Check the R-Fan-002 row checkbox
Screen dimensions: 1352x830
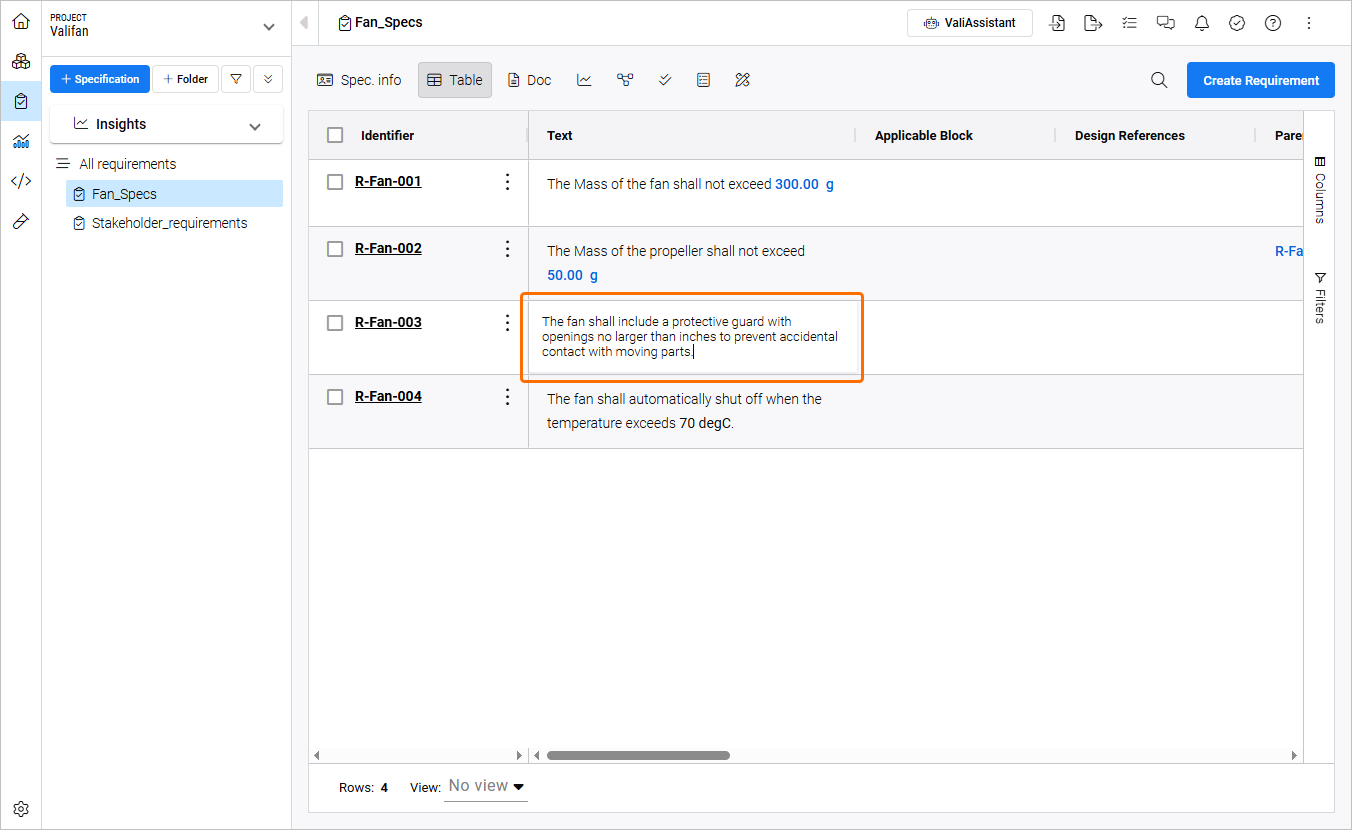tap(335, 248)
